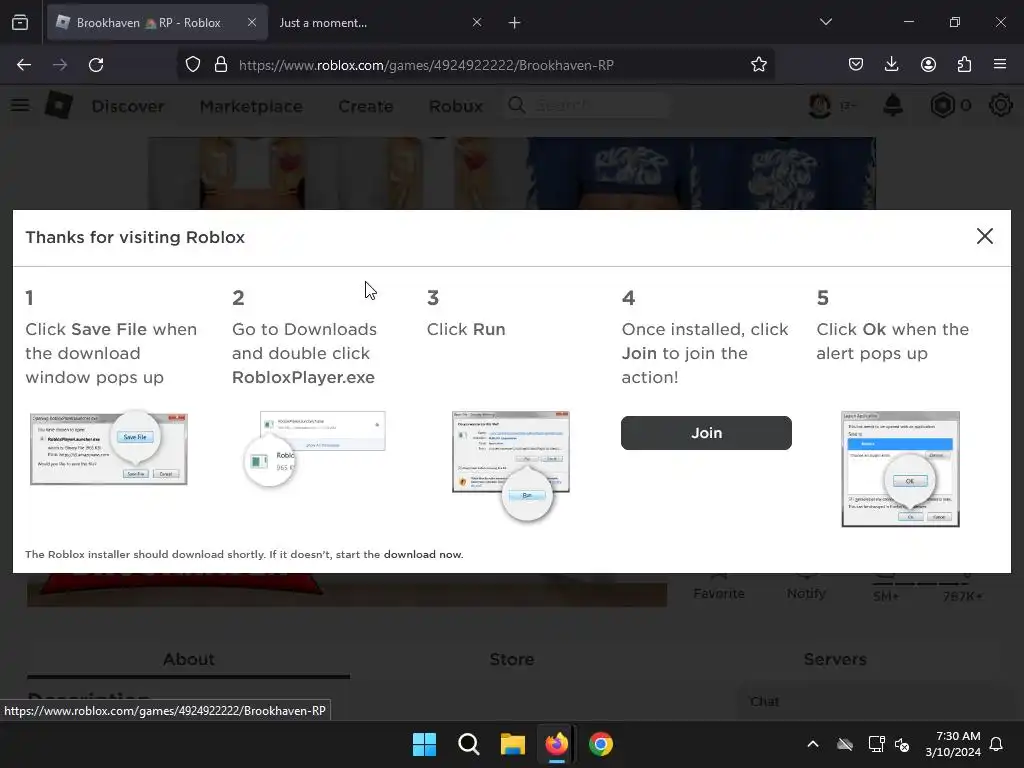This screenshot has height=768, width=1024.
Task: Open the Firefox View icon
Action: coord(20,23)
